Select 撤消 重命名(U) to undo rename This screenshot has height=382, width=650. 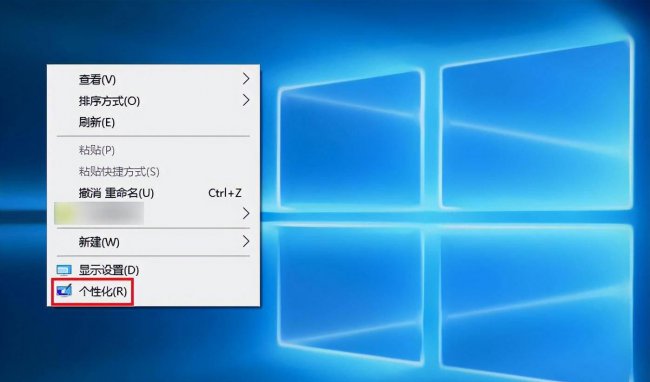click(153, 193)
